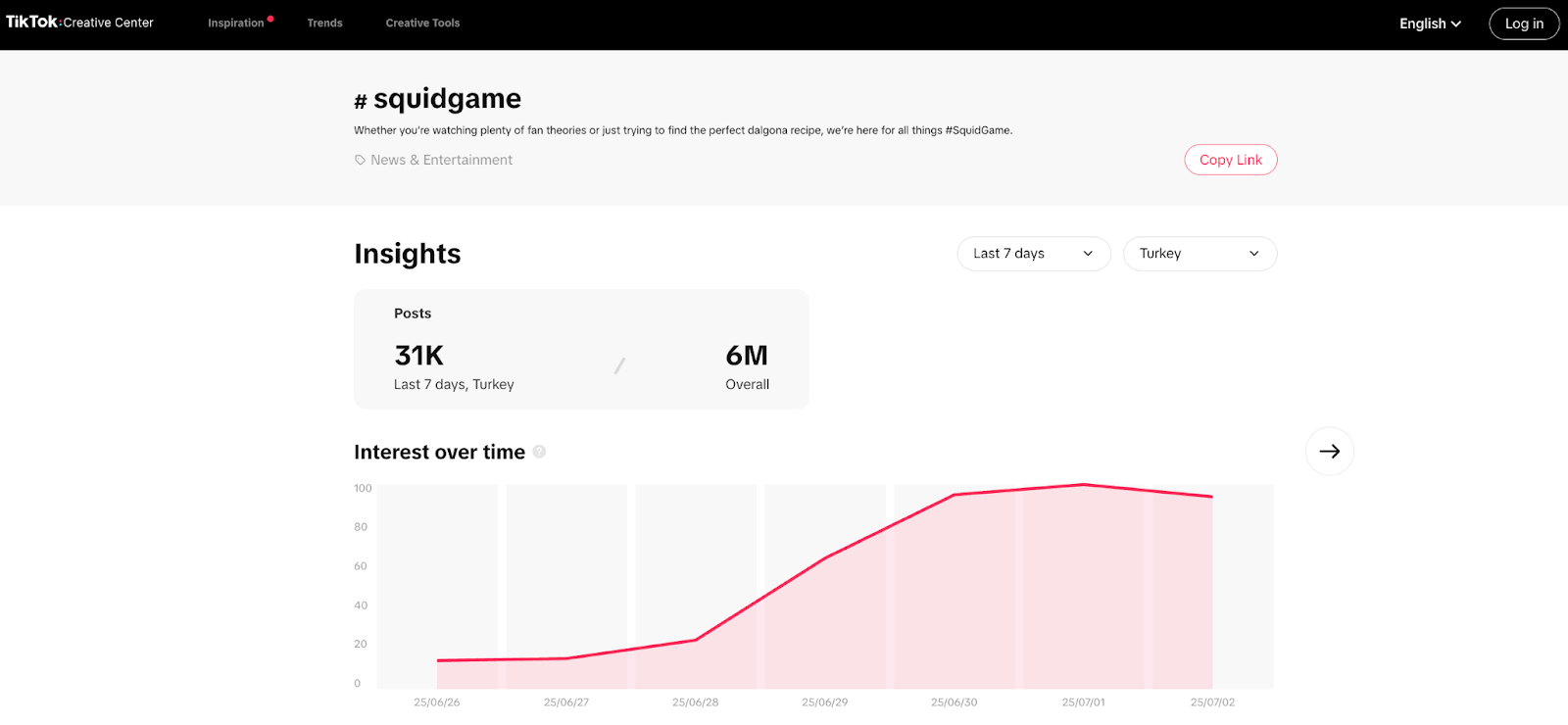Click the 25/06/27 date label
Screen dimensions: 1568x725
point(566,702)
